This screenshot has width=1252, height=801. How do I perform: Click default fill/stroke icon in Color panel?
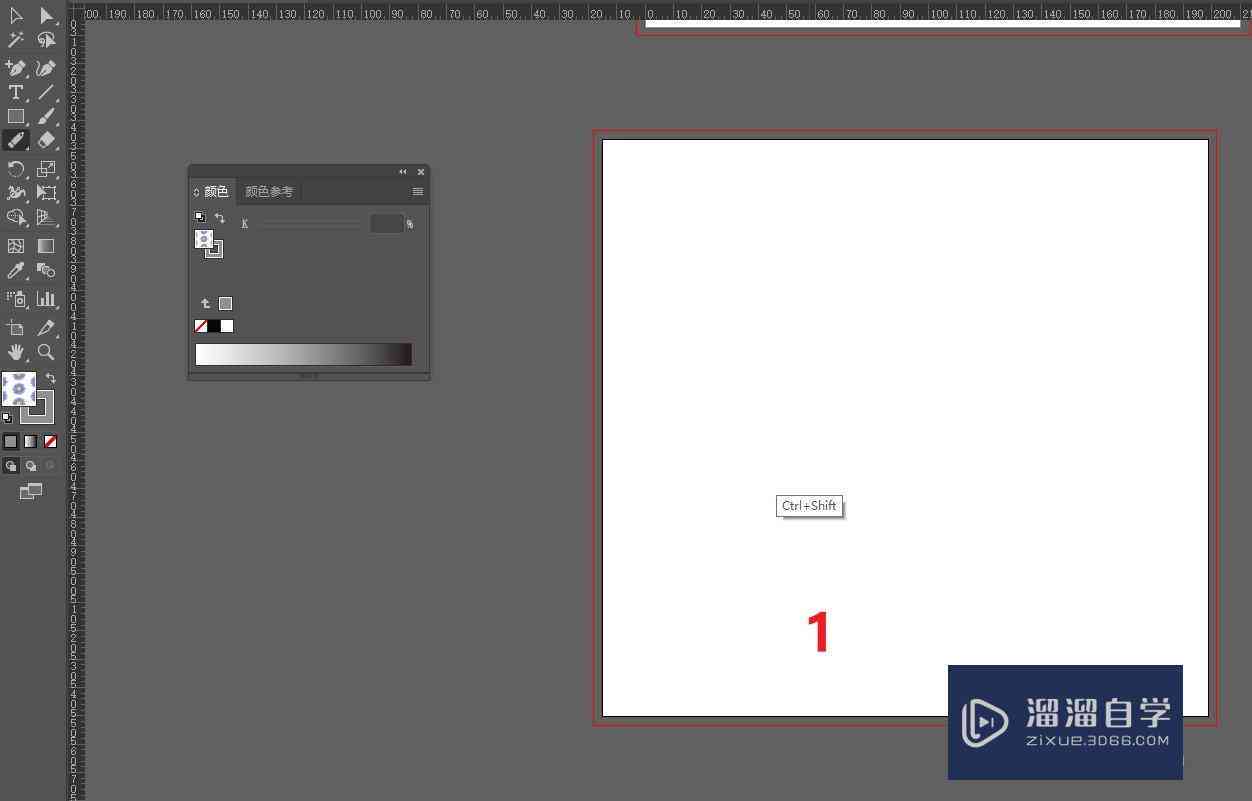[x=200, y=217]
